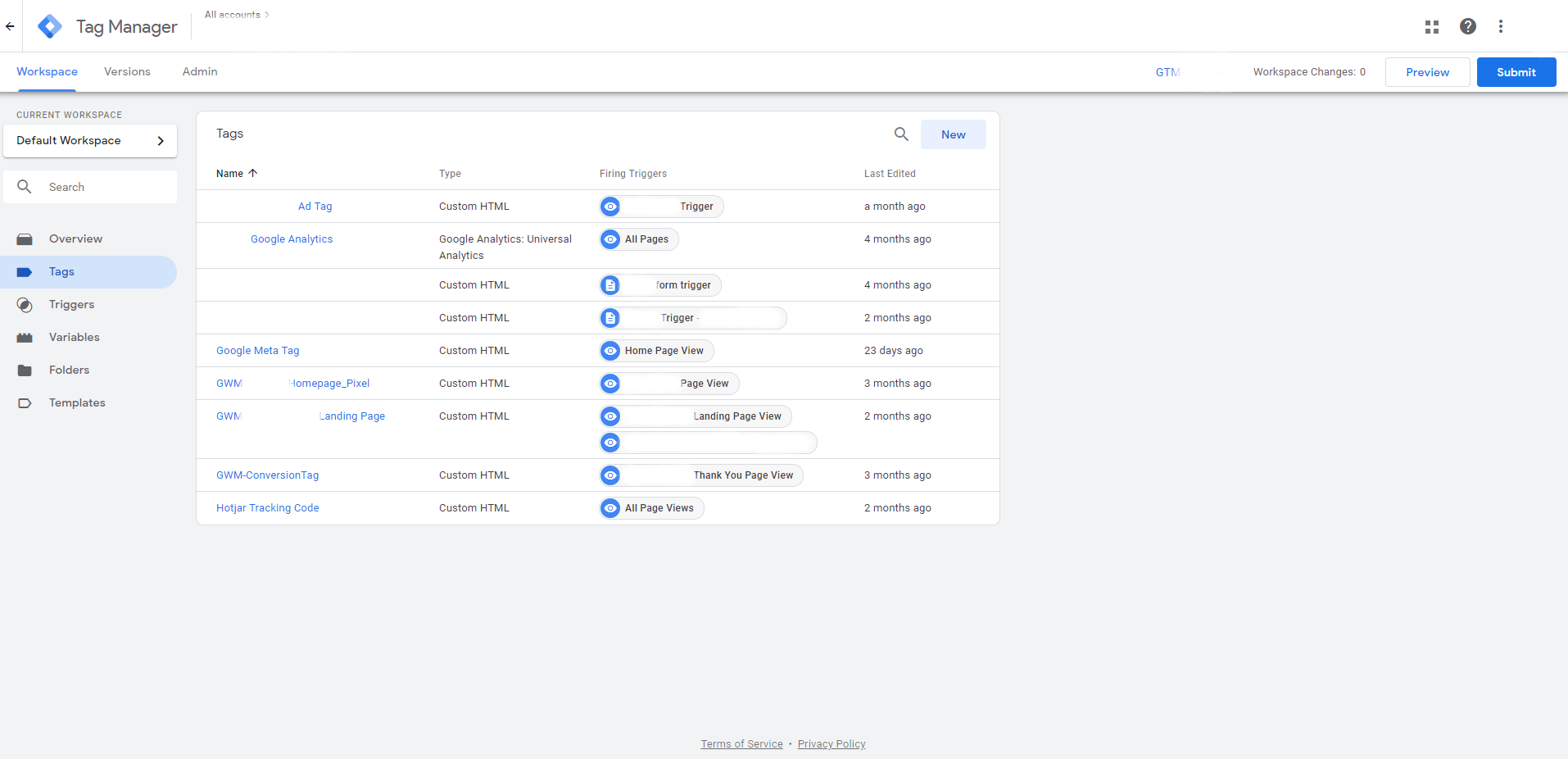This screenshot has width=1568, height=759.
Task: Click the Preview button
Action: tap(1427, 72)
